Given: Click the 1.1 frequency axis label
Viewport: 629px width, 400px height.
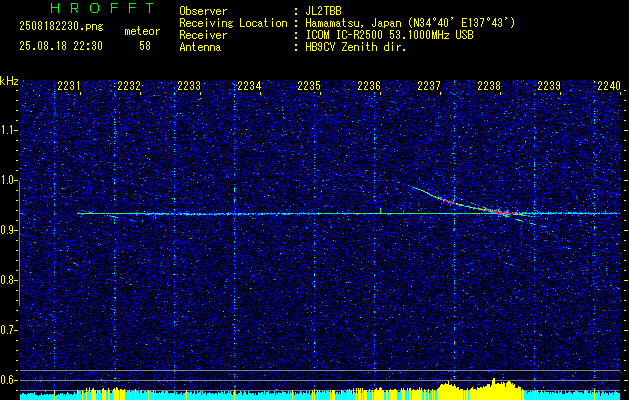Looking at the screenshot, I should (8, 130).
